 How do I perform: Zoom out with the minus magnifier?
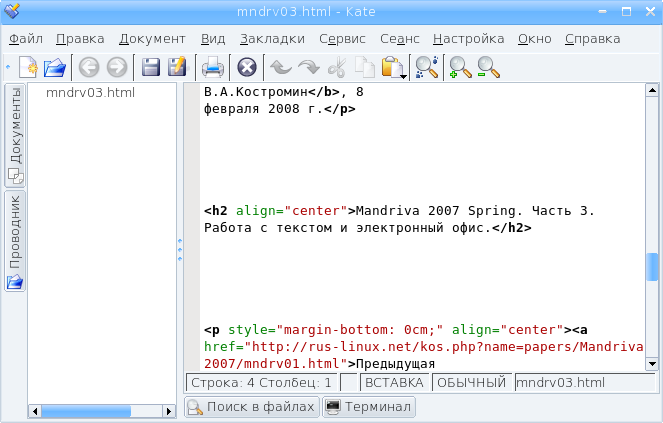tap(489, 67)
